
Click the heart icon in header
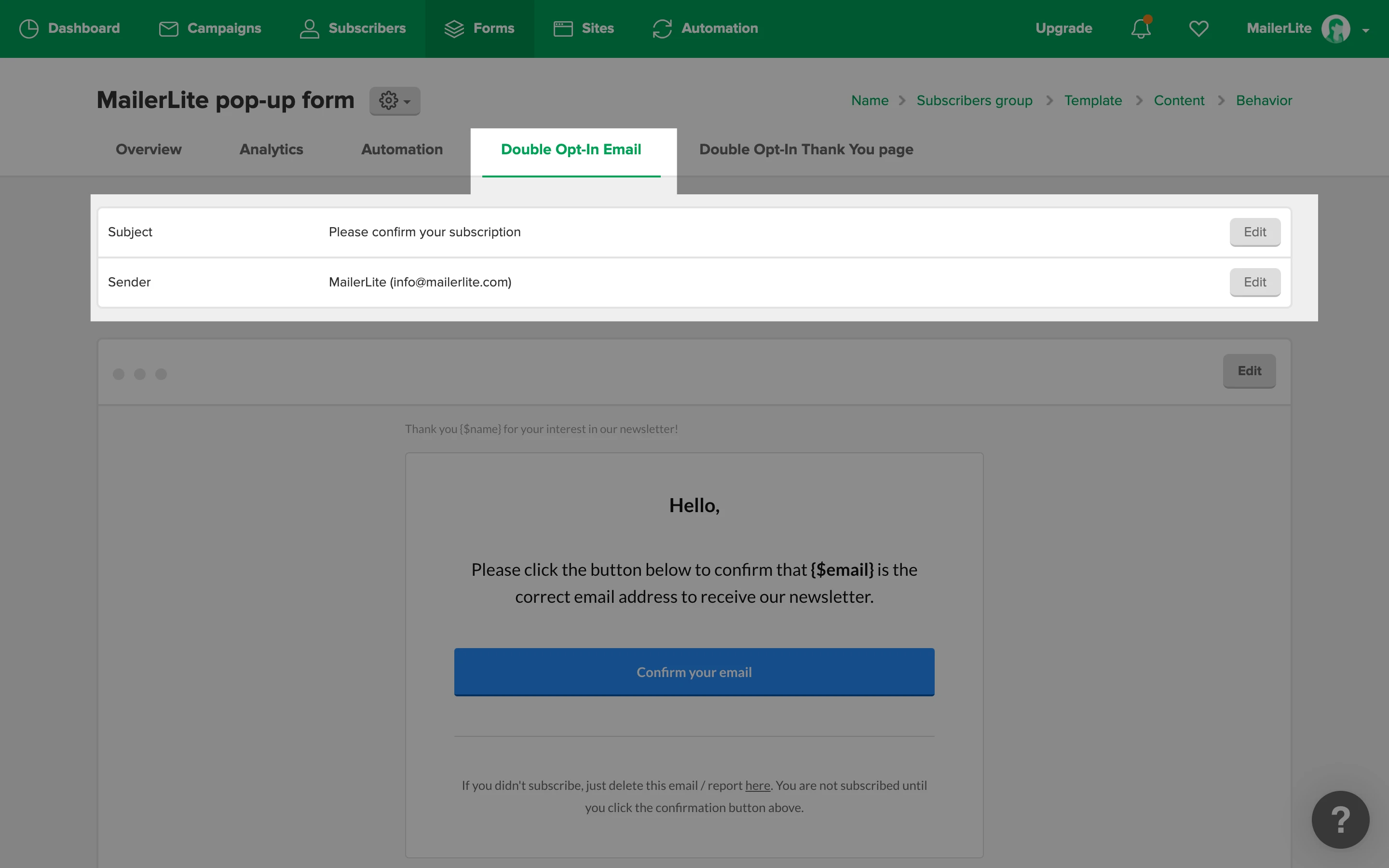click(x=1198, y=29)
